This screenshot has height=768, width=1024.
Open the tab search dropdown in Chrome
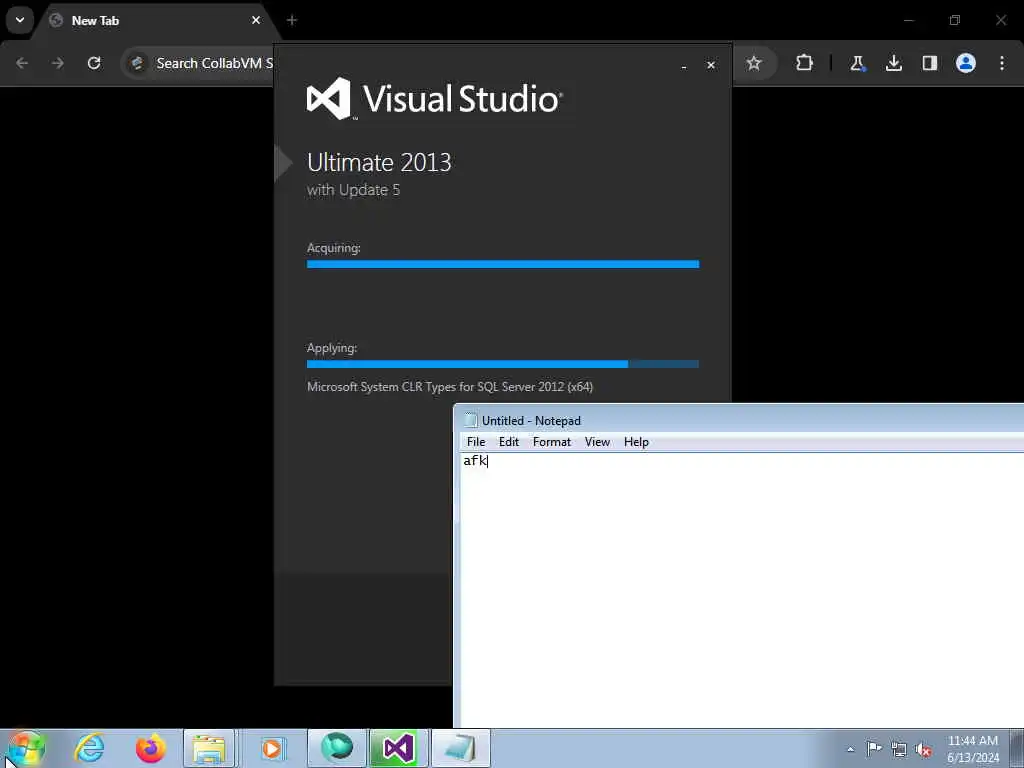[x=20, y=20]
